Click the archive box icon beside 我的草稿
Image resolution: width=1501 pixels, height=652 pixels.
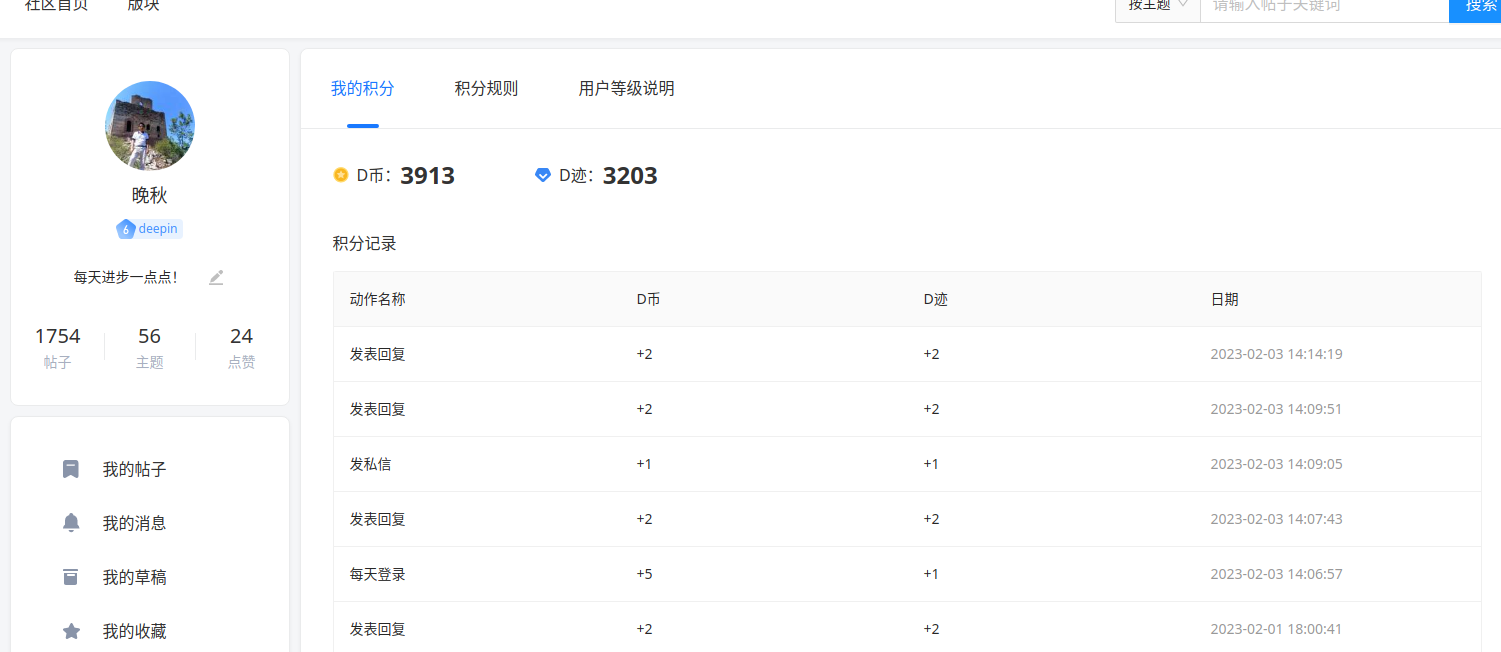[71, 577]
